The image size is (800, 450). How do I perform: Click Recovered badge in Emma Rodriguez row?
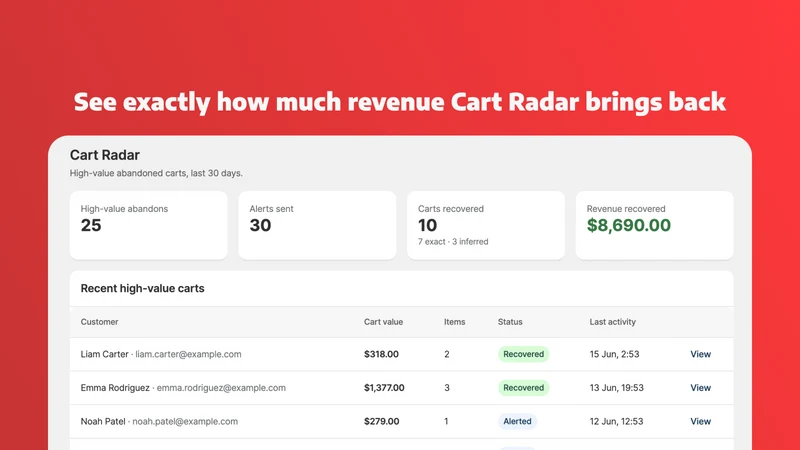click(x=523, y=388)
